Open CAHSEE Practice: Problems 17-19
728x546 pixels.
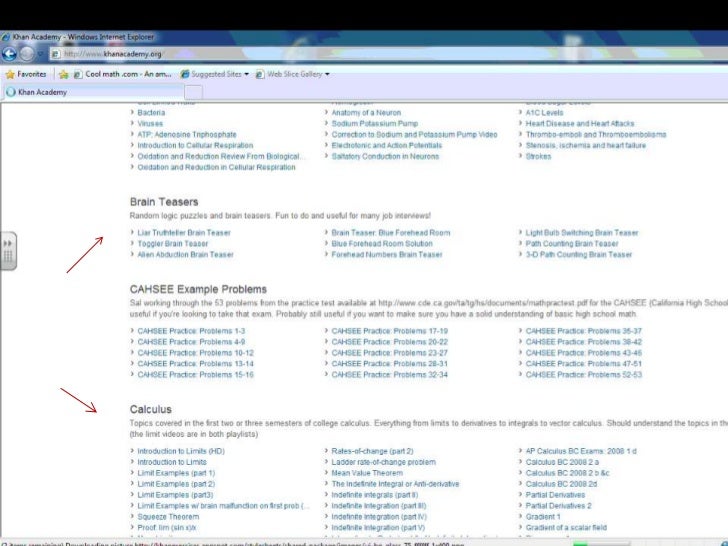pos(390,331)
